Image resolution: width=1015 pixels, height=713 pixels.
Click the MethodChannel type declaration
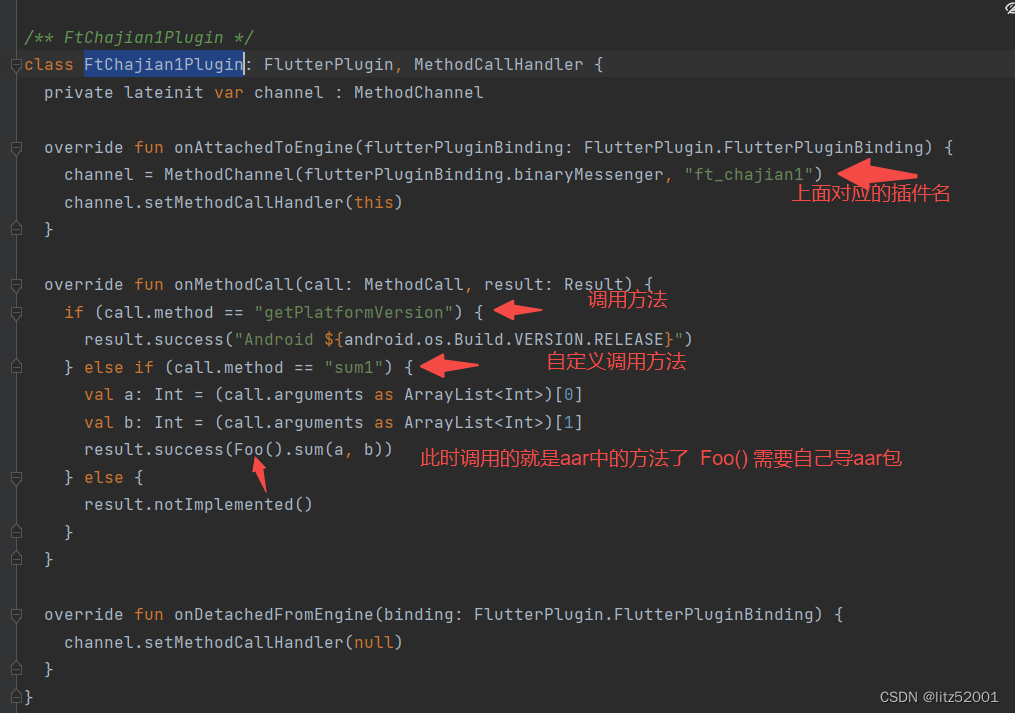(419, 92)
